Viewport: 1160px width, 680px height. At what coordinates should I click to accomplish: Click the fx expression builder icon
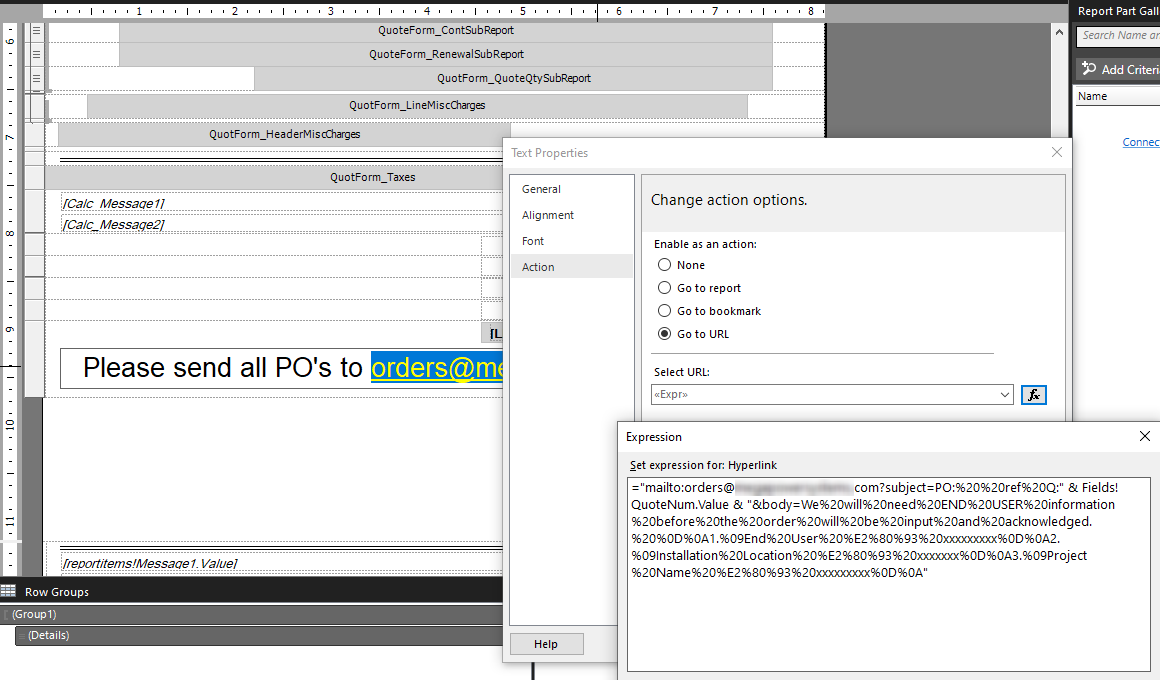[x=1033, y=395]
